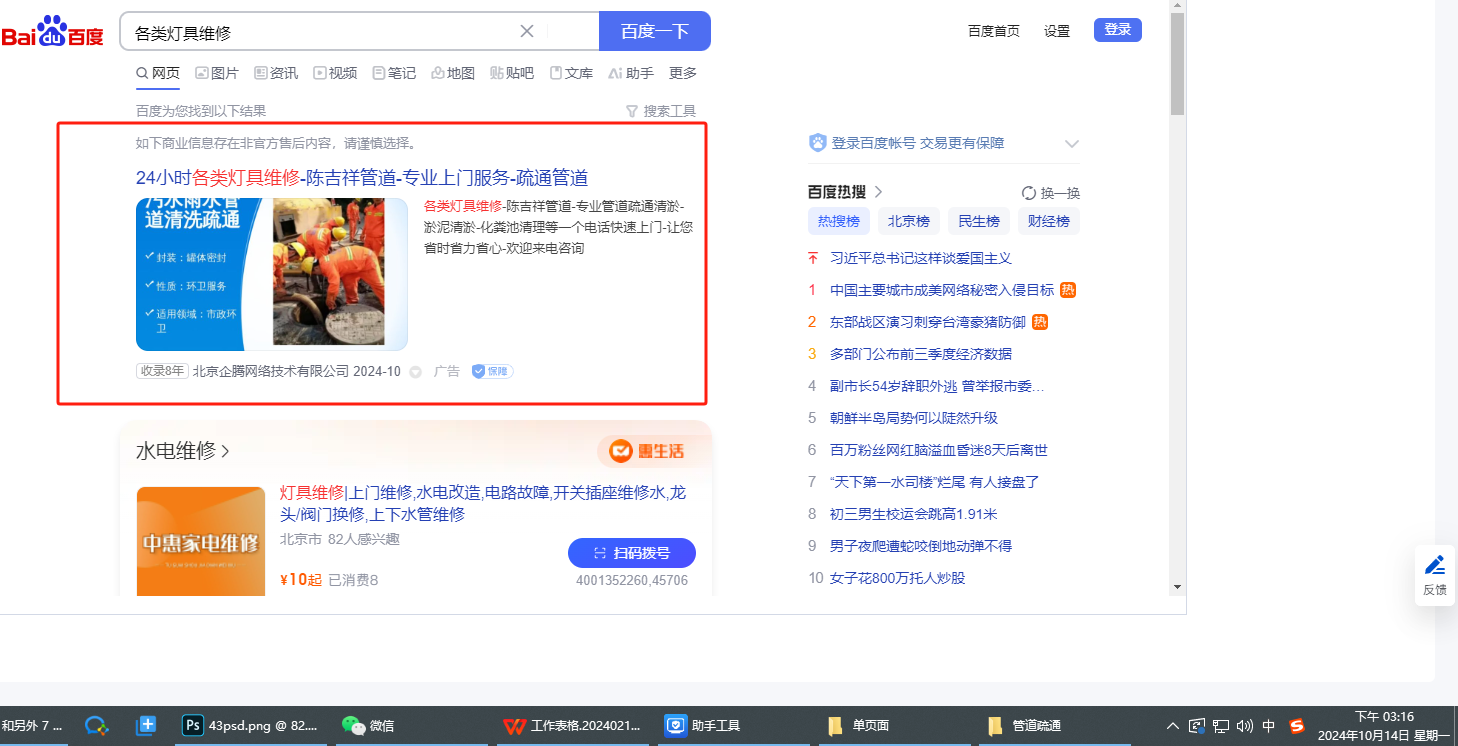Open Photoshop 43psd.png from the taskbar

click(x=251, y=726)
